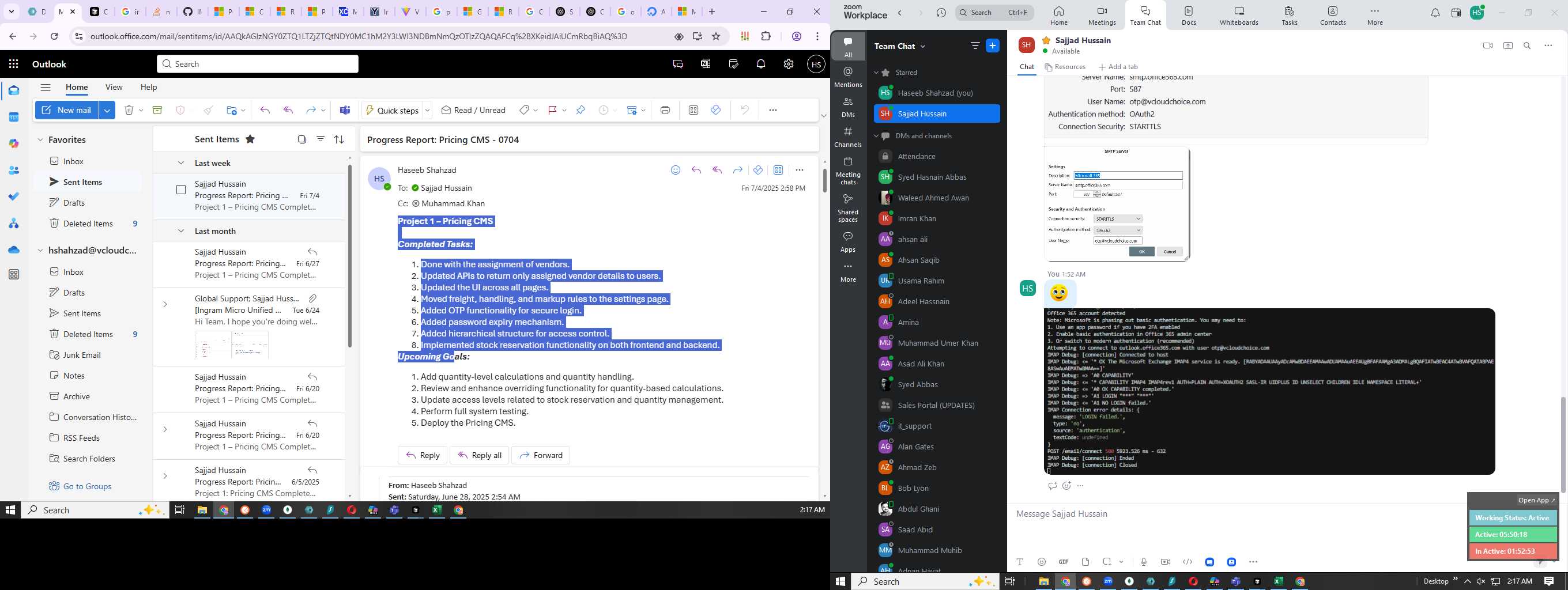1568x590 pixels.
Task: Collapse the Last month message group
Action: click(181, 231)
